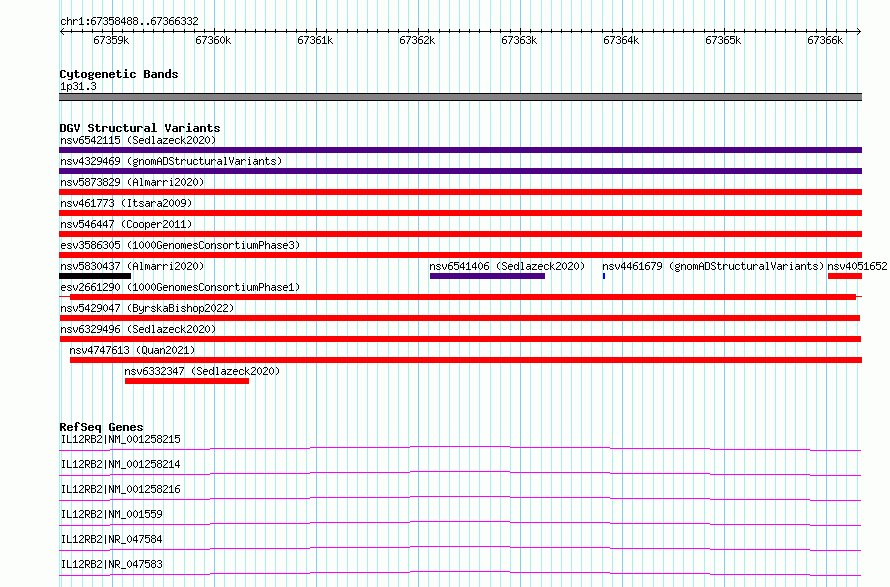Viewport: 890px width, 587px height.
Task: Open the nsv546447 (Cooper2011) entry
Action: click(x=126, y=224)
